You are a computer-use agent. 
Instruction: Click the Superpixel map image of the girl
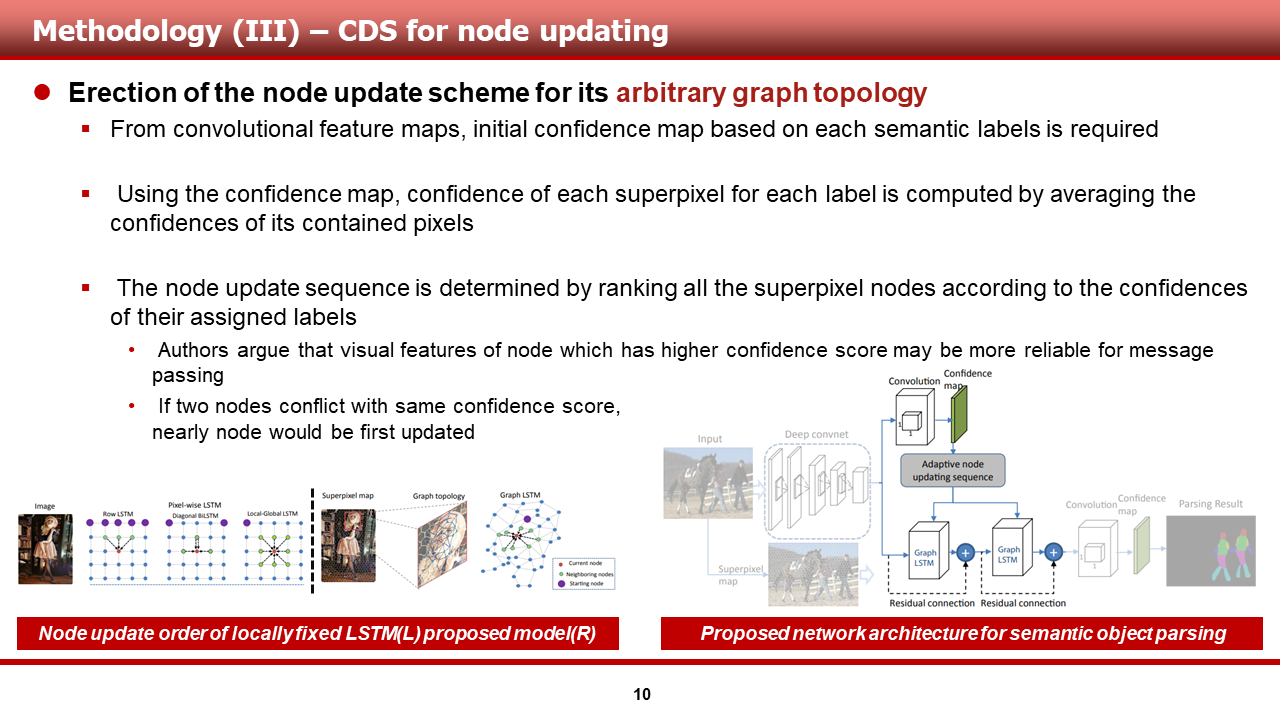[x=348, y=545]
